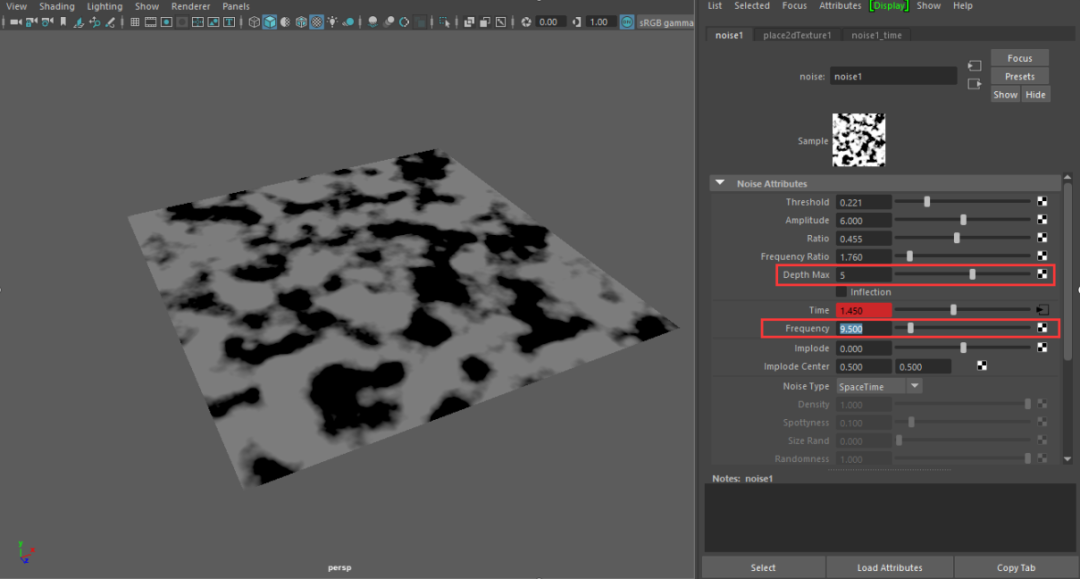1080x579 pixels.
Task: Open the Noise Type dropdown
Action: pyautogui.click(x=879, y=386)
